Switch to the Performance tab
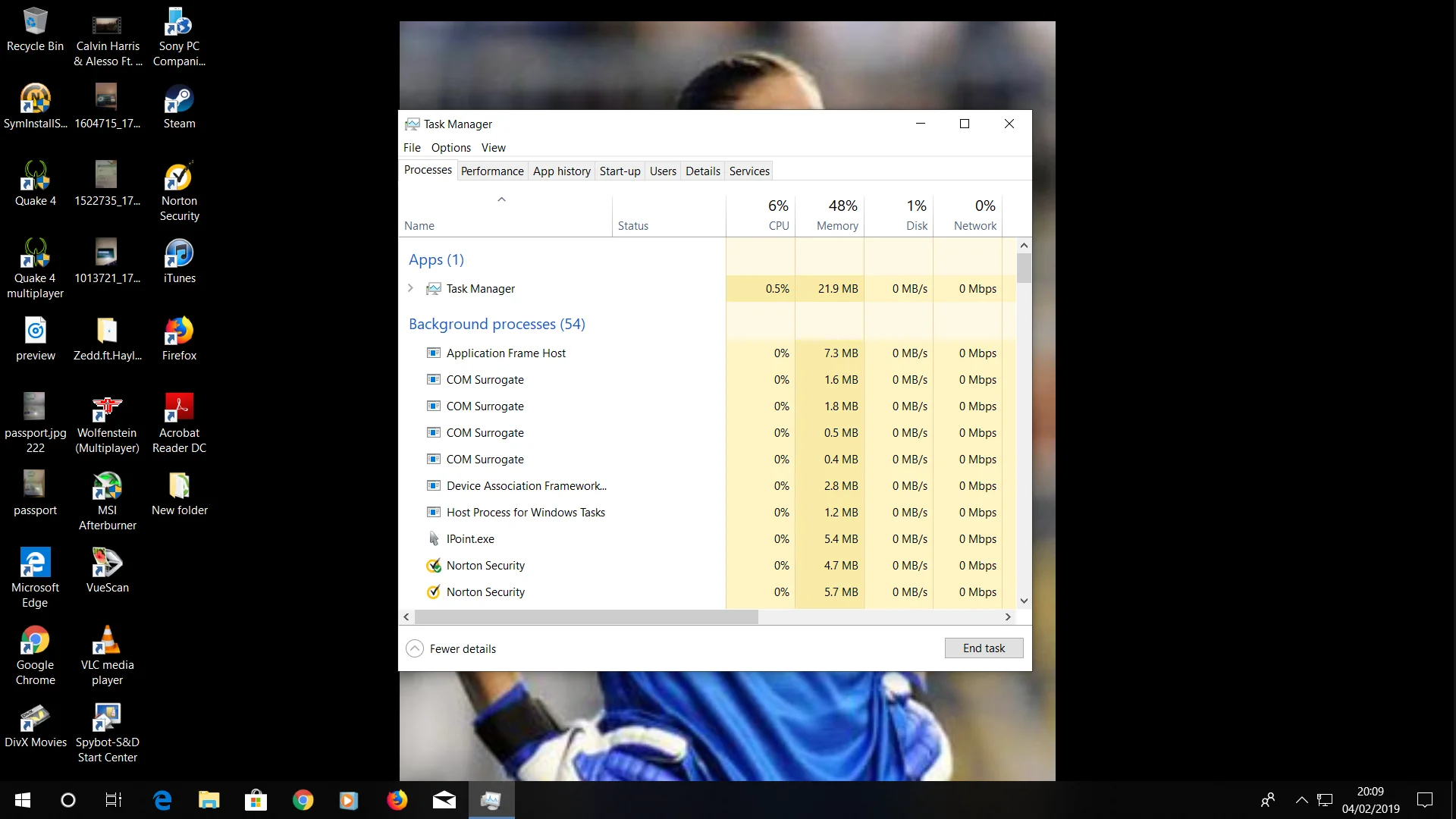1456x819 pixels. 492,171
